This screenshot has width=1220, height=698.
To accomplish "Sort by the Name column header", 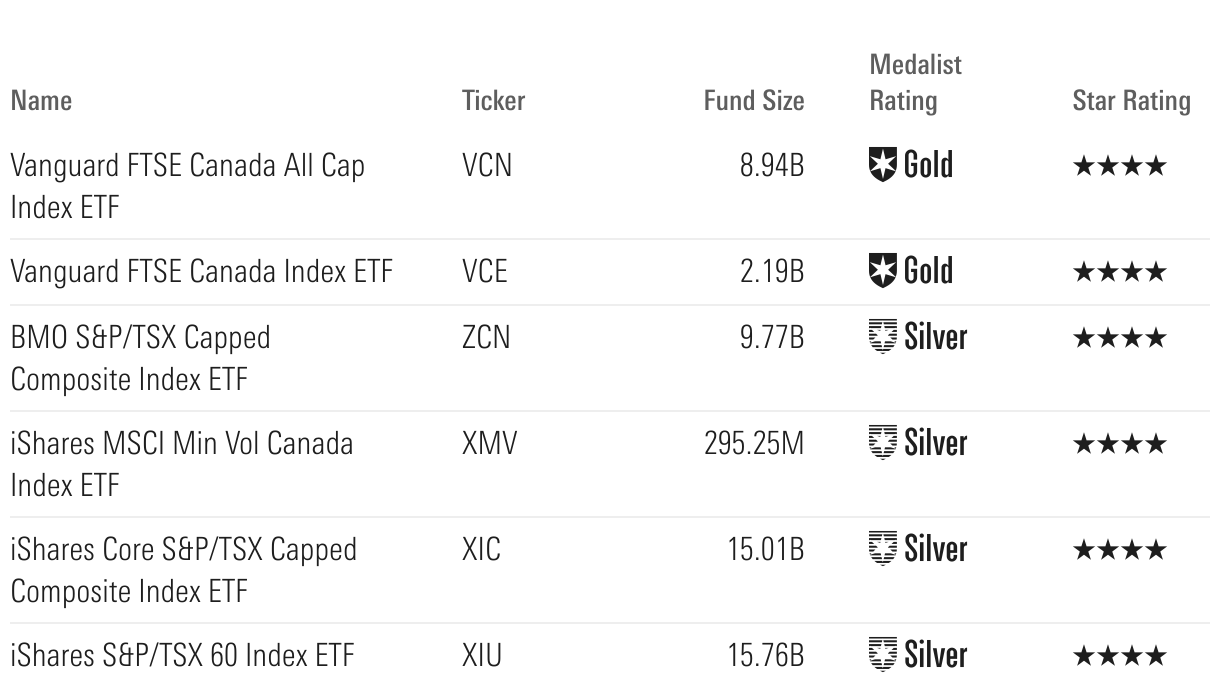I will (41, 101).
